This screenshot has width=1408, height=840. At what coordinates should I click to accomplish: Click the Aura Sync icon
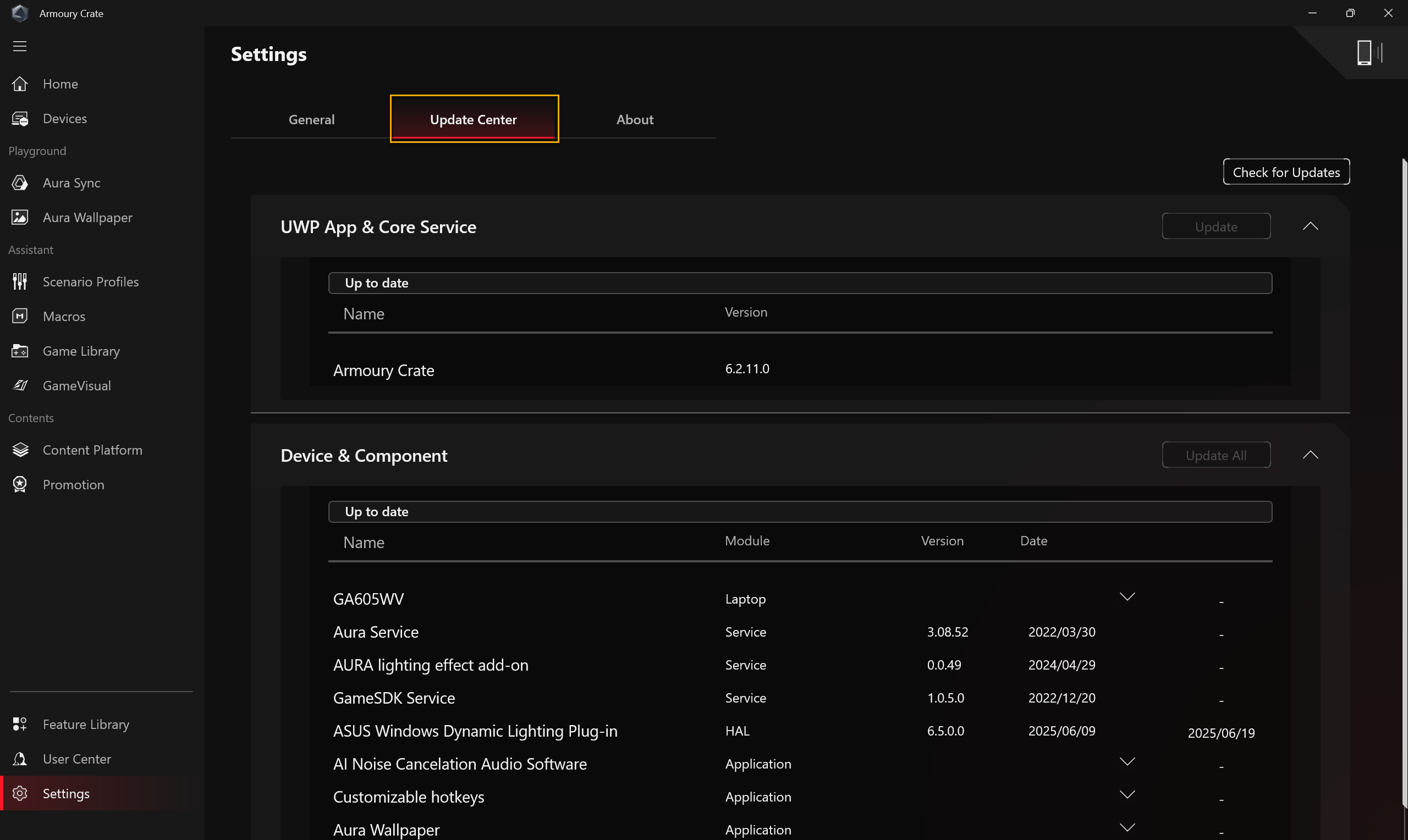pos(20,183)
